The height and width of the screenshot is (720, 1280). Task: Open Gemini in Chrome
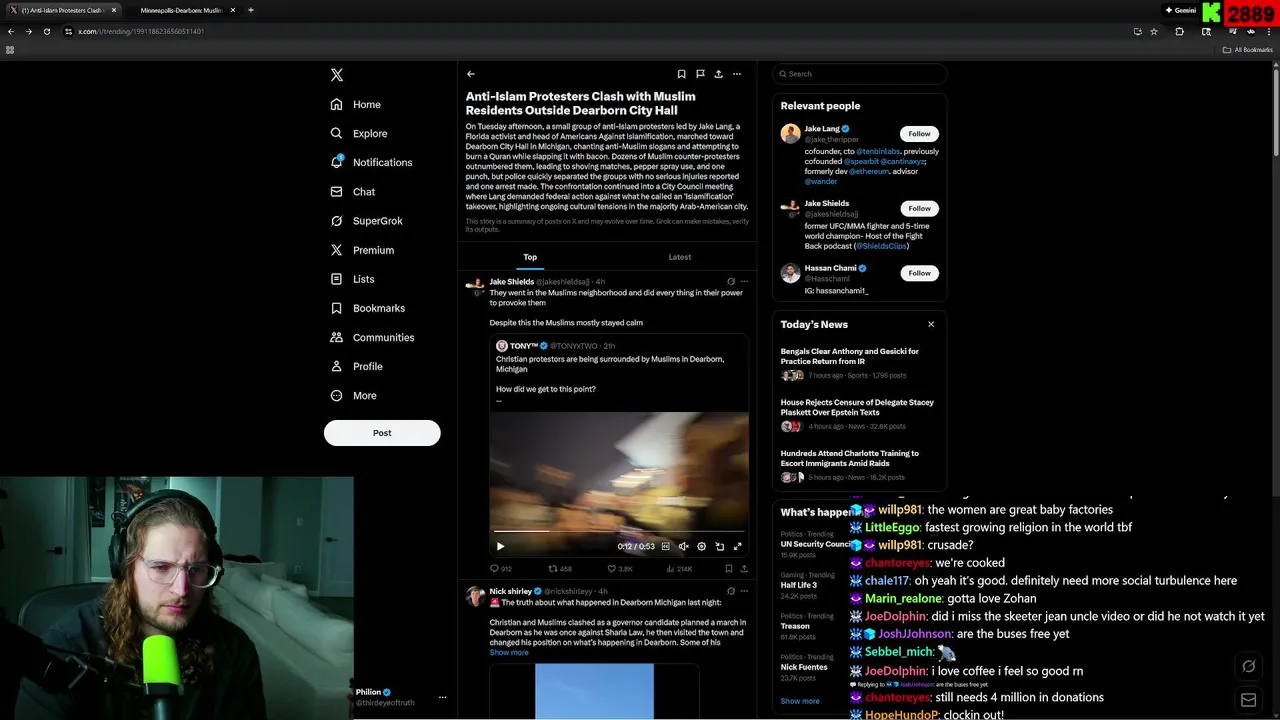[1180, 10]
